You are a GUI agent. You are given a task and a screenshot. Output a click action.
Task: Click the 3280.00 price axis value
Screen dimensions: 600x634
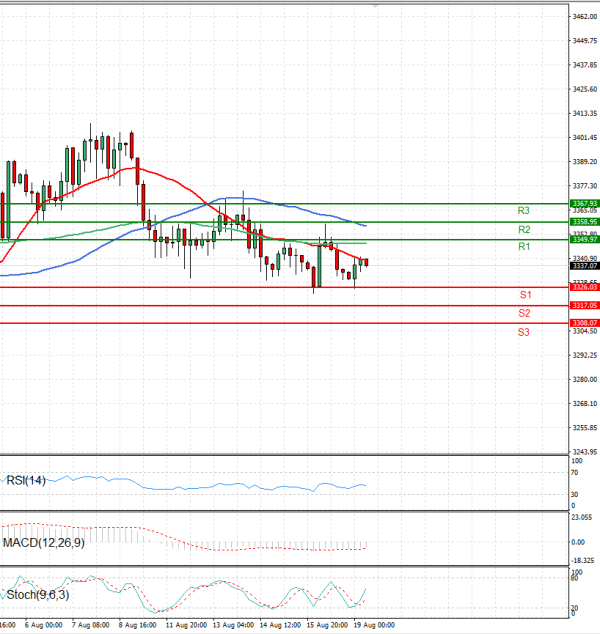pyautogui.click(x=585, y=379)
